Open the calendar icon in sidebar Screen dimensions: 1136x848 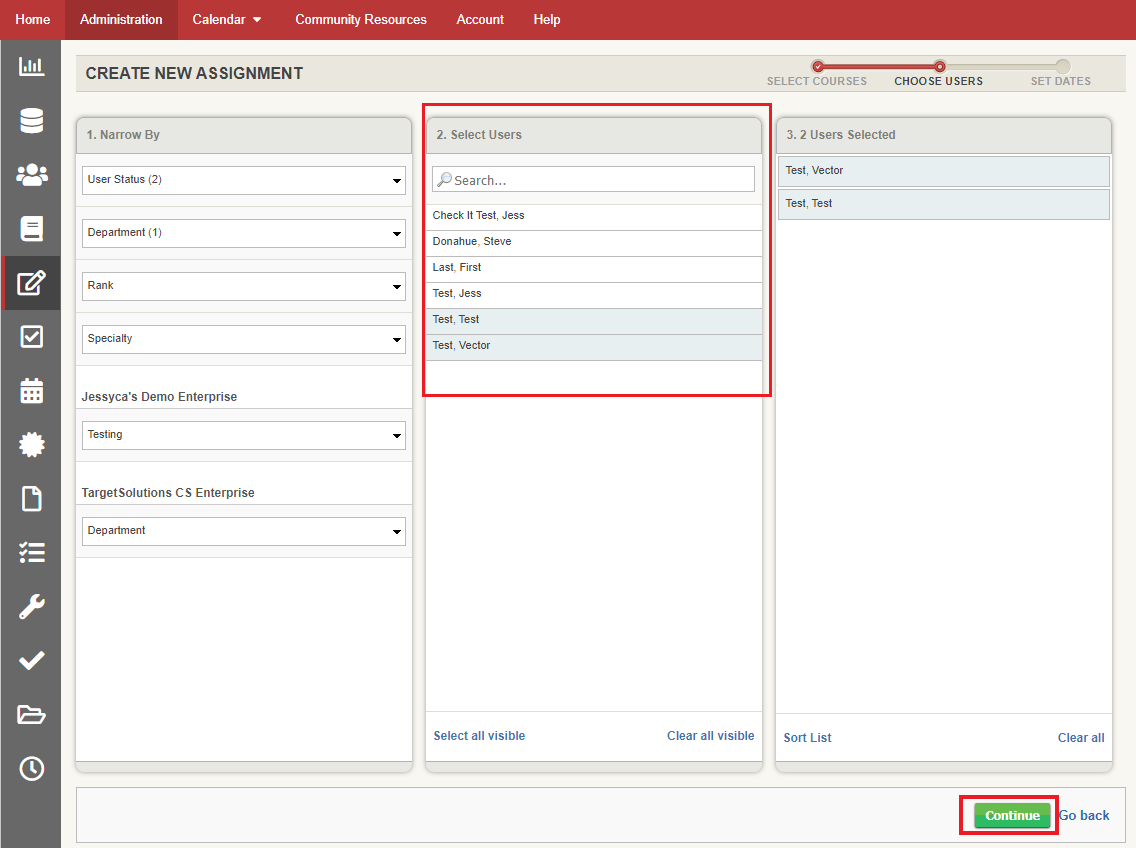coord(31,391)
